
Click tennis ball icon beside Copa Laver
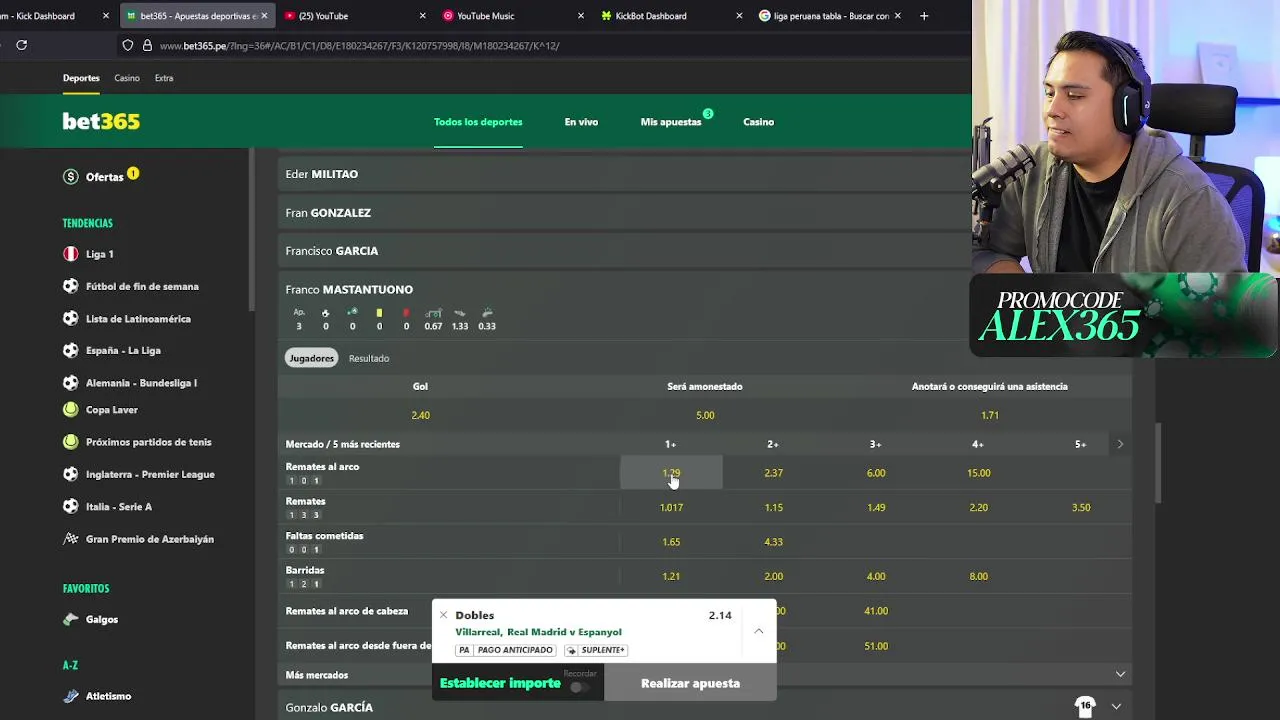(x=70, y=409)
